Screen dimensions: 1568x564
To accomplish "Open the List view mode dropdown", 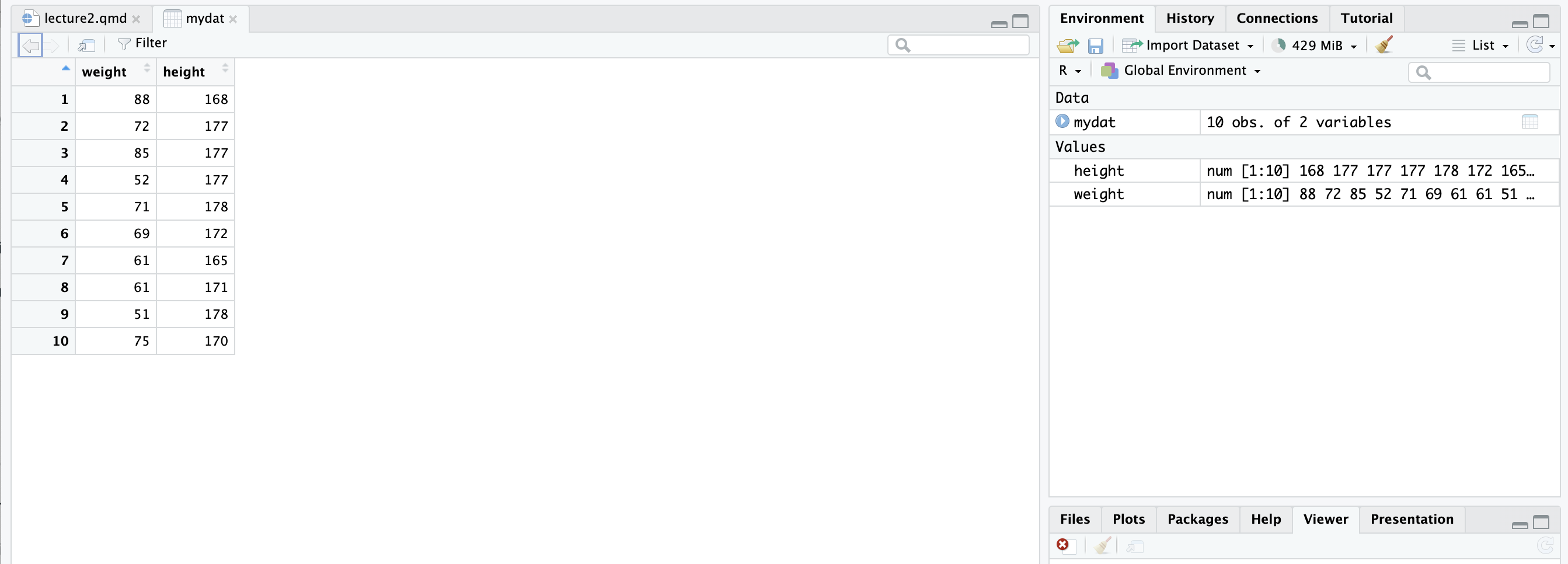I will [x=1481, y=46].
